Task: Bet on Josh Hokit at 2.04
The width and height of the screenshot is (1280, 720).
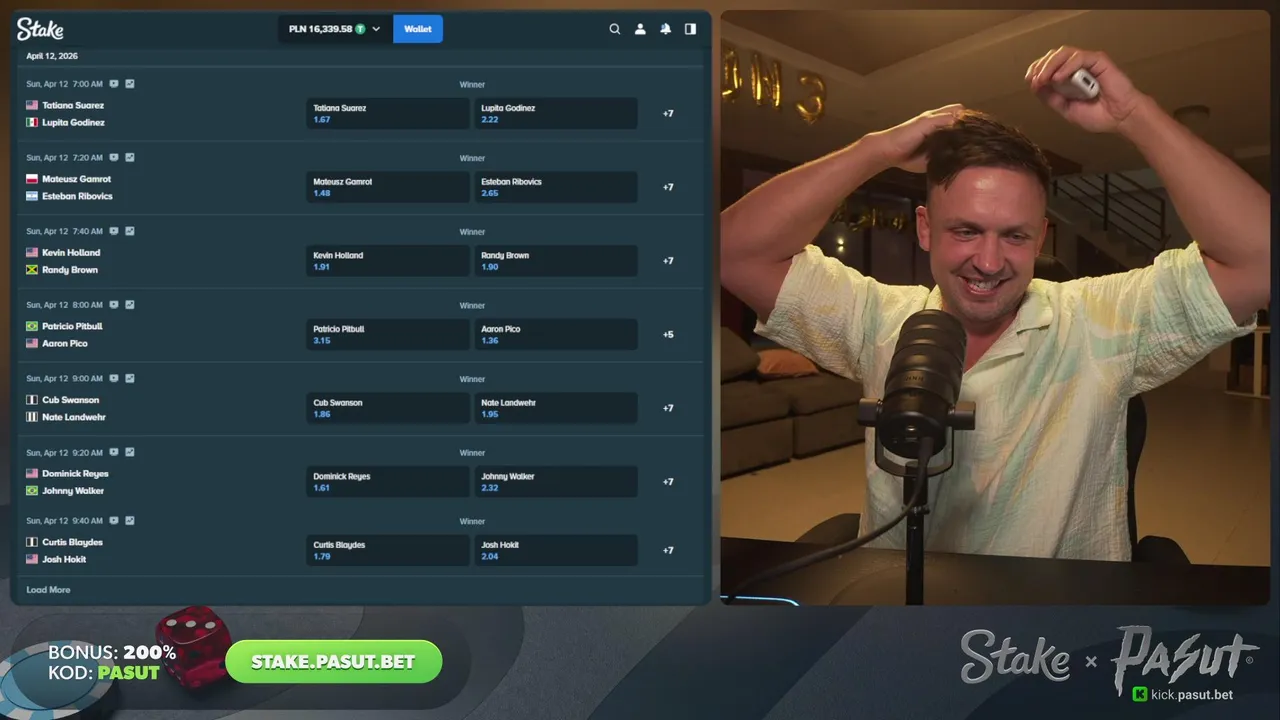Action: [556, 550]
